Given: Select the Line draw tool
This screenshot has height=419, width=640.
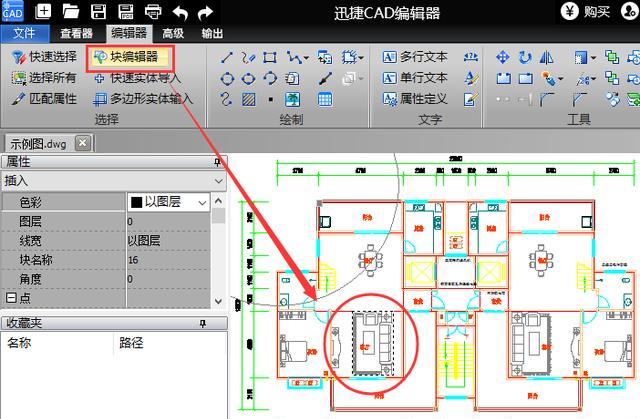Looking at the screenshot, I should point(227,57).
